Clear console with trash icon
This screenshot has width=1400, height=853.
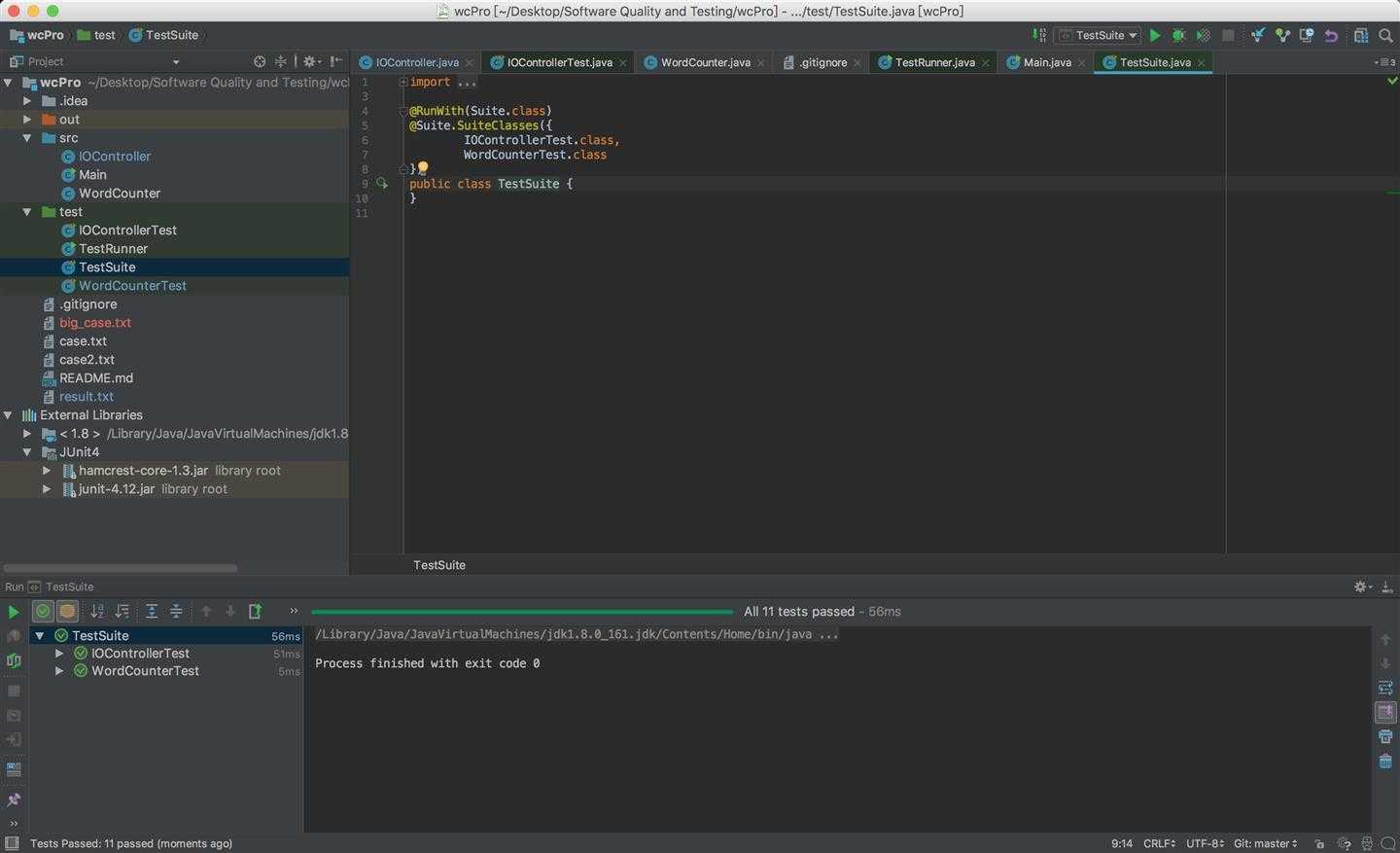(x=1385, y=761)
